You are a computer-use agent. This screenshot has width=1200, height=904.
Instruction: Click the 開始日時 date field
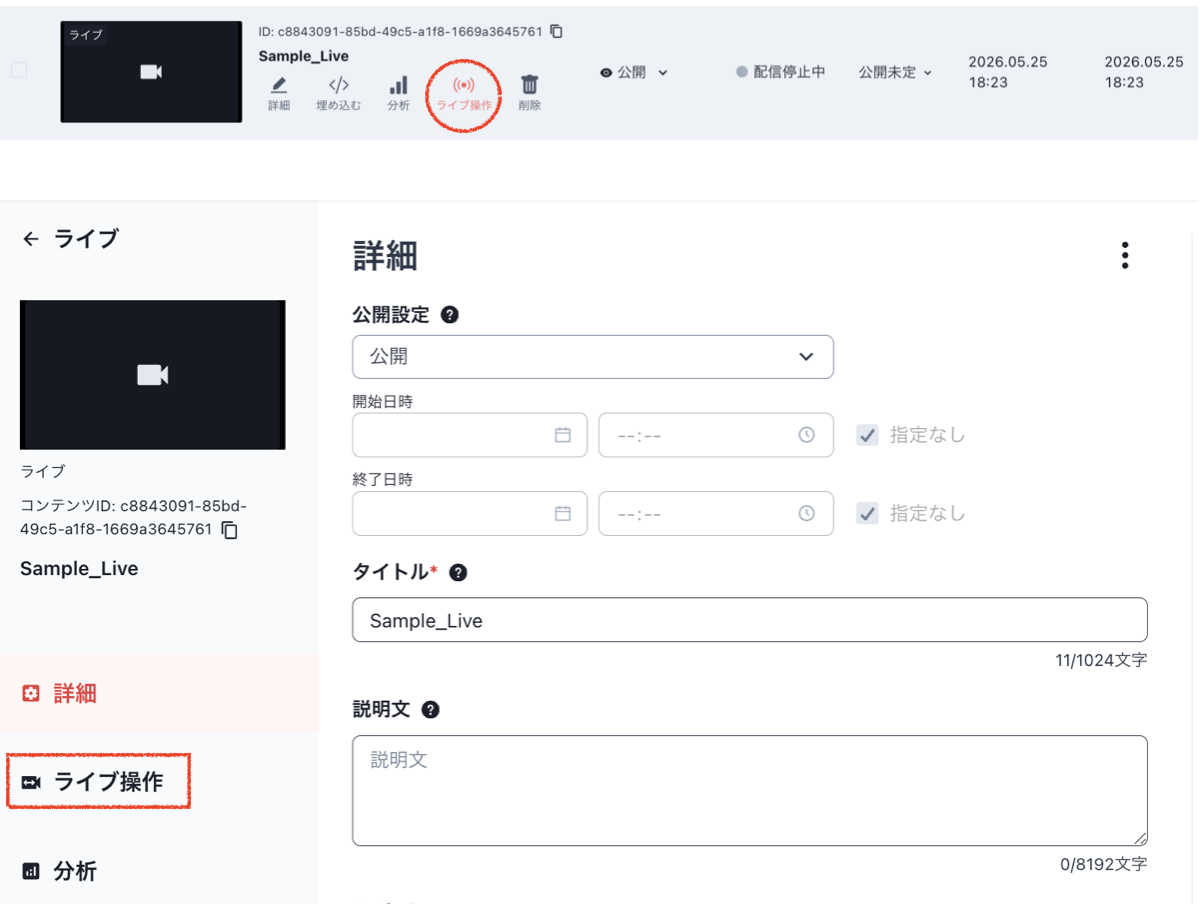coord(470,435)
